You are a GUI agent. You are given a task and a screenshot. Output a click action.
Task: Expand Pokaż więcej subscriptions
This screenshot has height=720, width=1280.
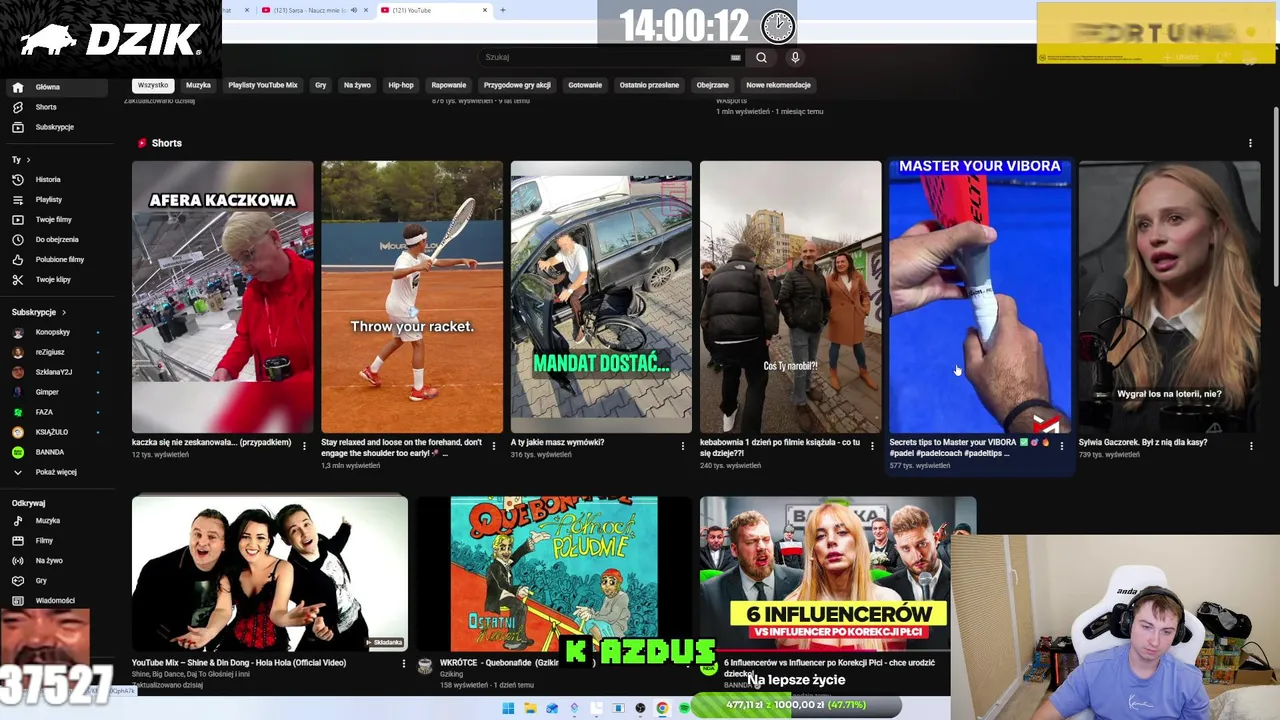[55, 472]
